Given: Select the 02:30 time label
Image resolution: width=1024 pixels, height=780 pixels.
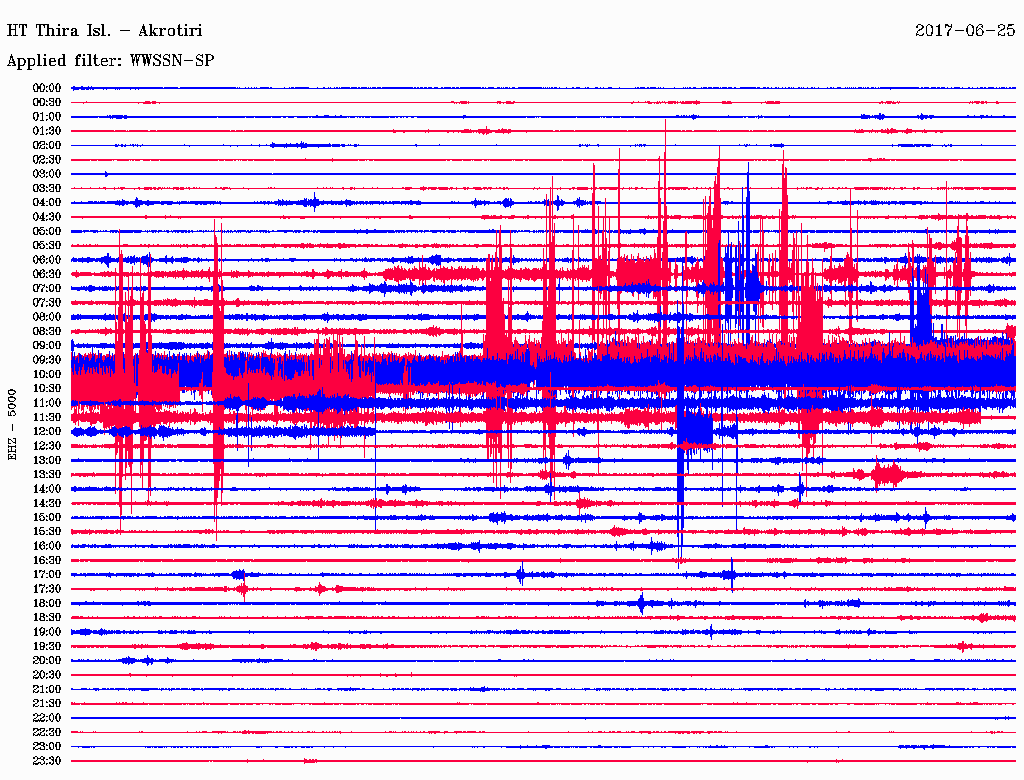Looking at the screenshot, I should pyautogui.click(x=46, y=160).
